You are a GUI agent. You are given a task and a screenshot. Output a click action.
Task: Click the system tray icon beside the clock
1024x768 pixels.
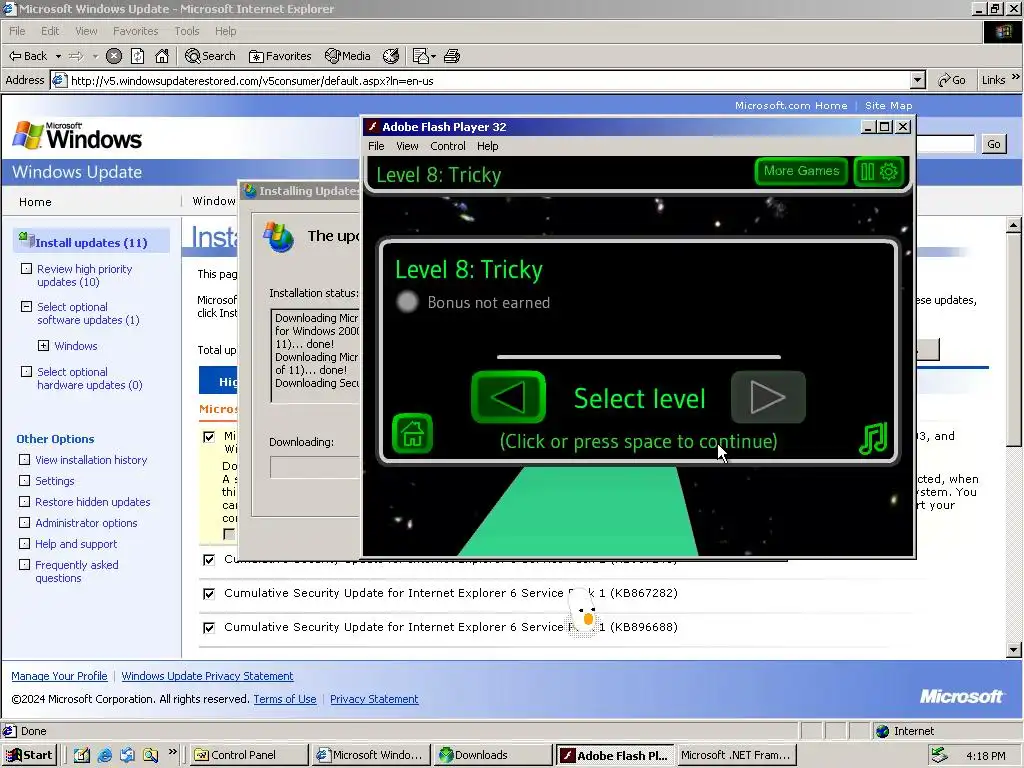pyautogui.click(x=939, y=755)
